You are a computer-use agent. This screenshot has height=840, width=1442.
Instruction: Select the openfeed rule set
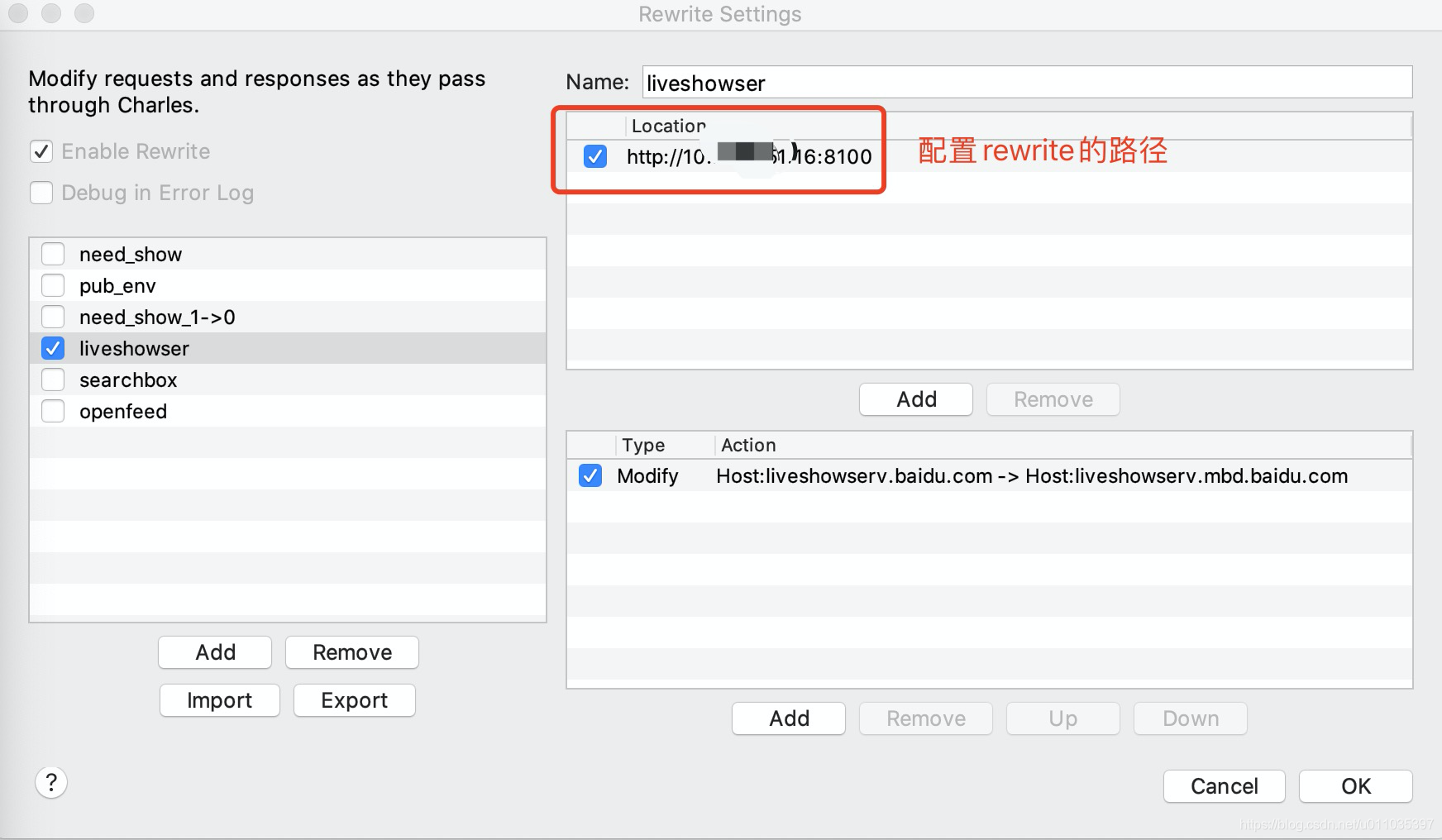pyautogui.click(x=288, y=411)
